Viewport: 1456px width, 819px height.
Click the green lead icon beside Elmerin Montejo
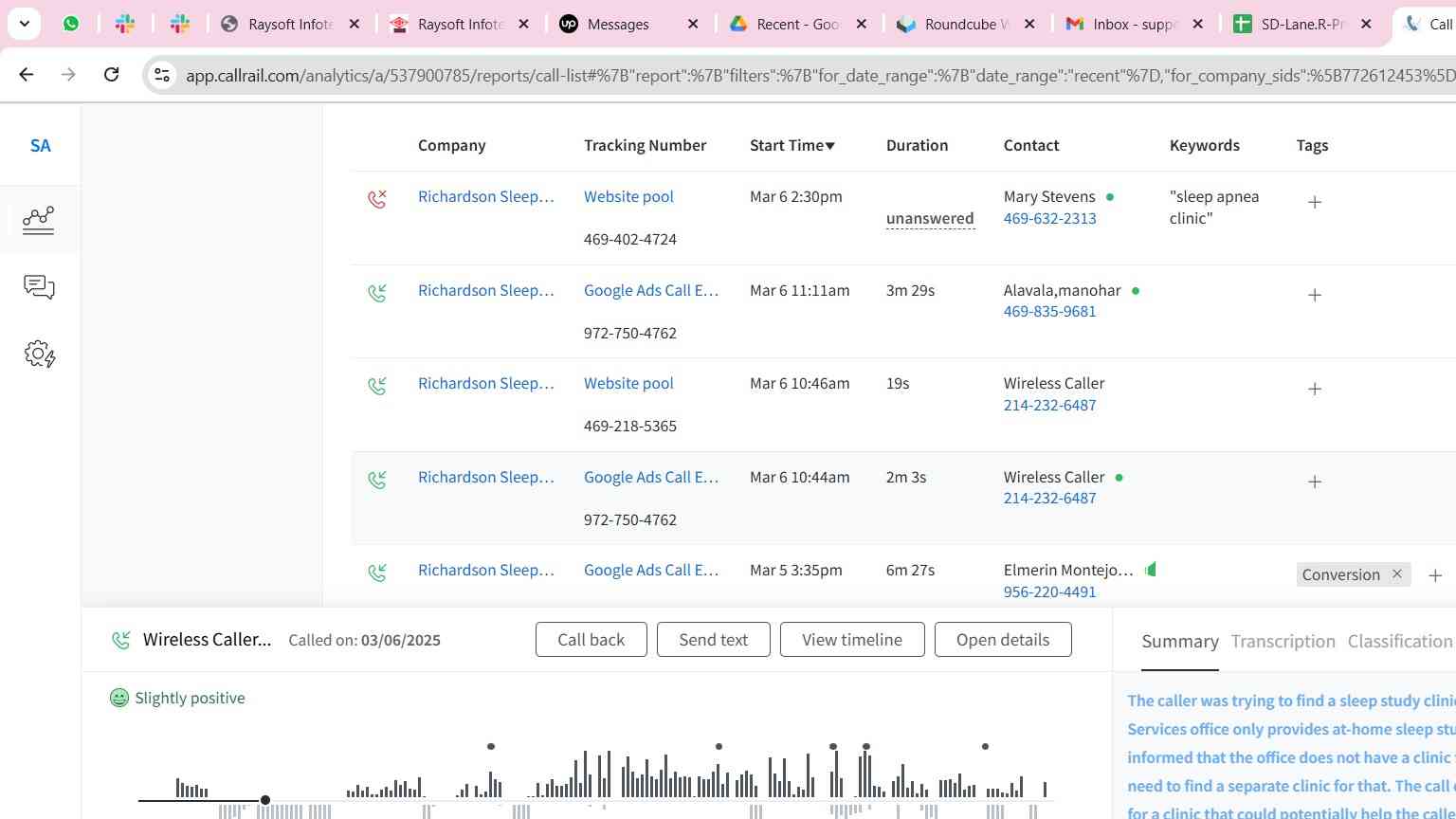[x=1151, y=570]
